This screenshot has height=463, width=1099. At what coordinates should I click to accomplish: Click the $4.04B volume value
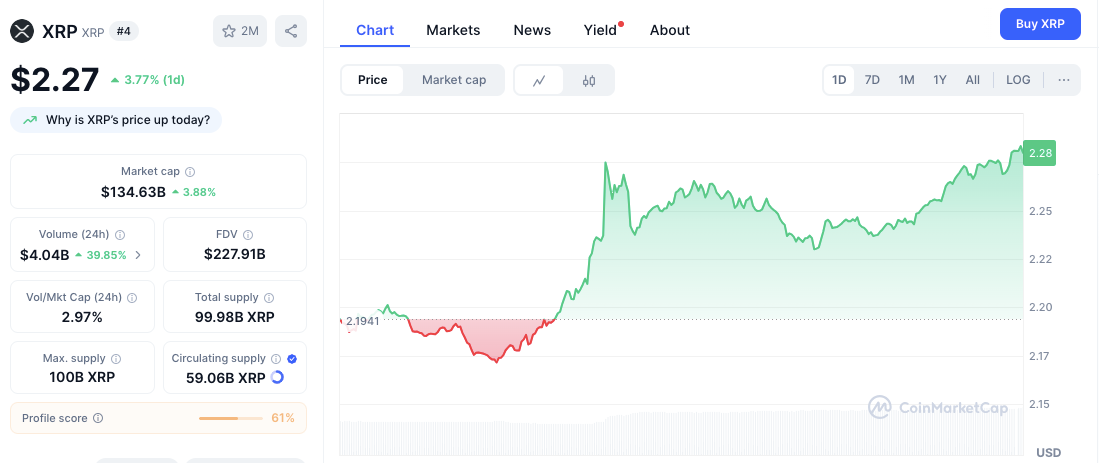[x=45, y=255]
